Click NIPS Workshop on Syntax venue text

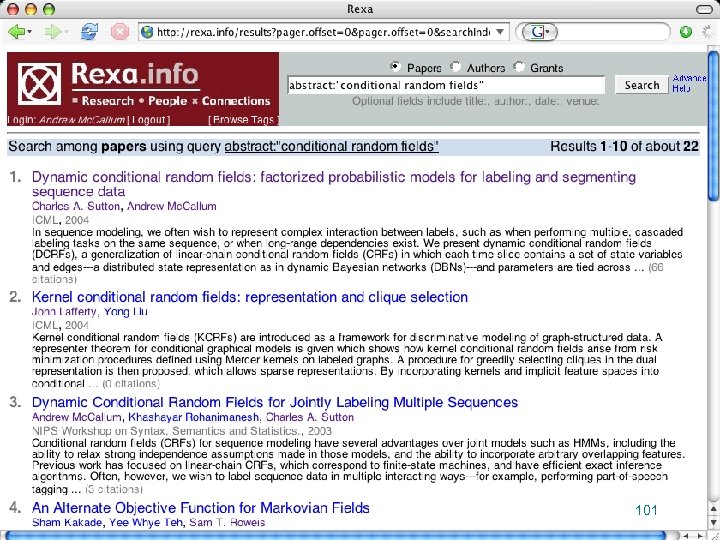click(x=182, y=431)
